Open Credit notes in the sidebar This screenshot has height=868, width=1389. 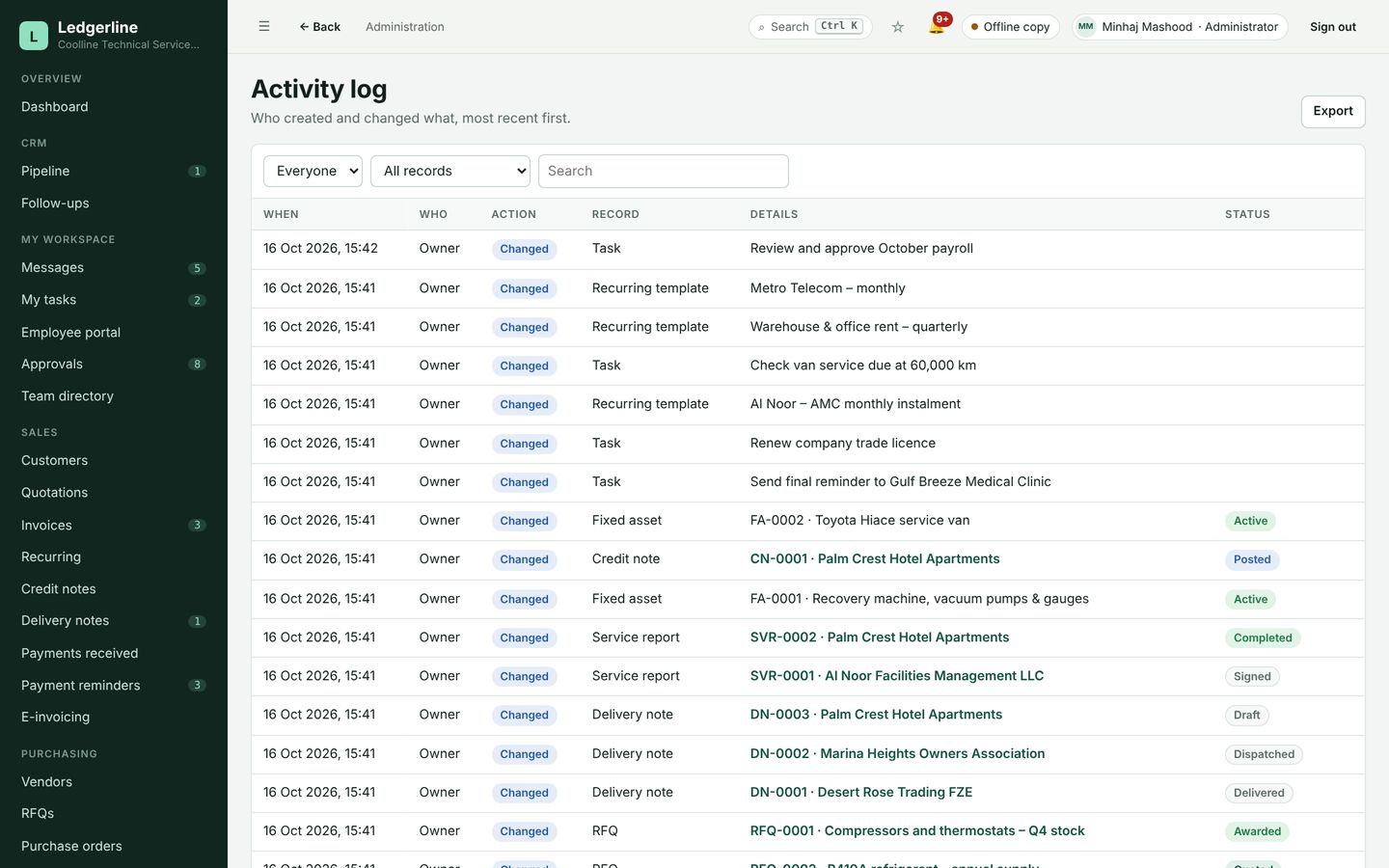pos(114,589)
